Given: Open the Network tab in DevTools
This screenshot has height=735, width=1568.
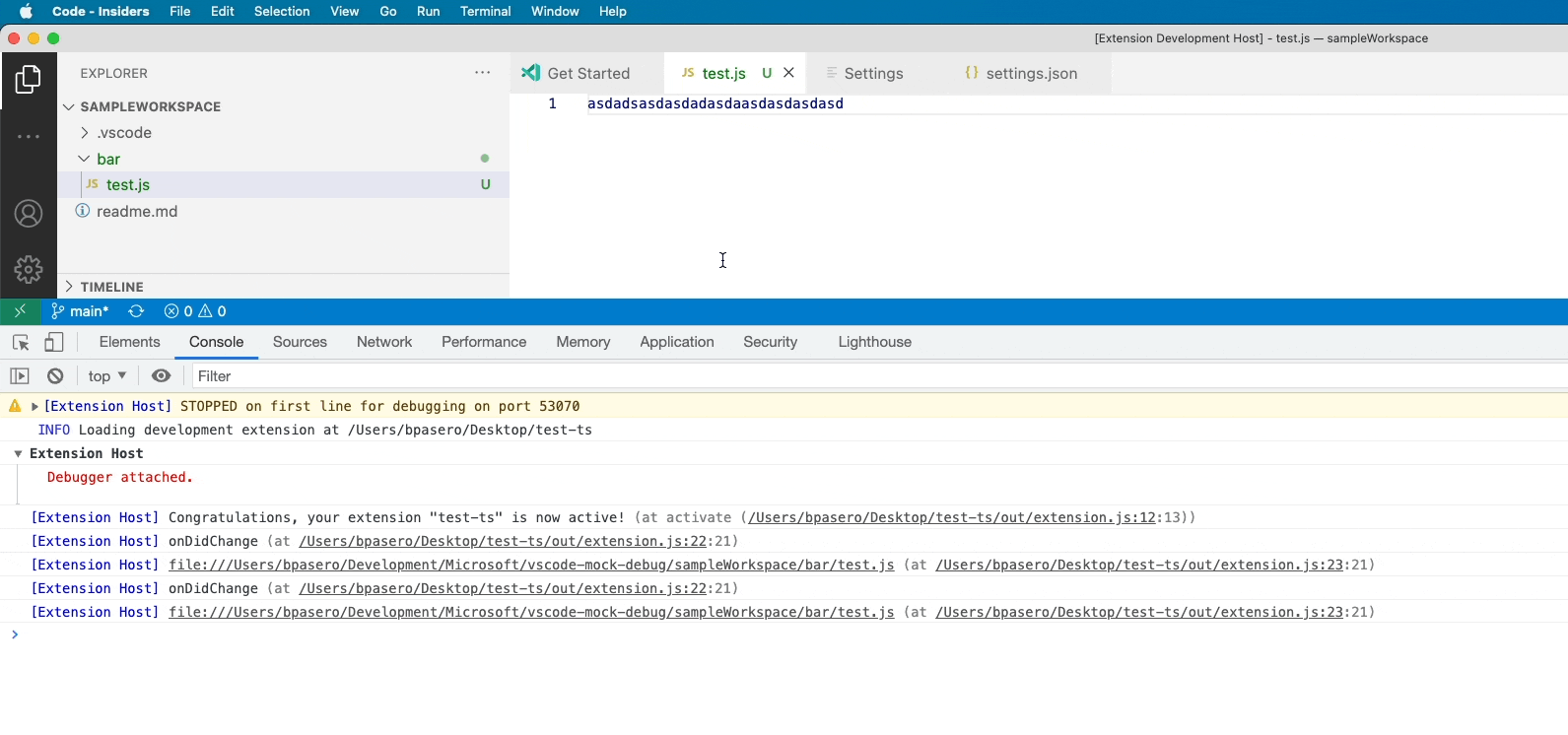Looking at the screenshot, I should (384, 342).
